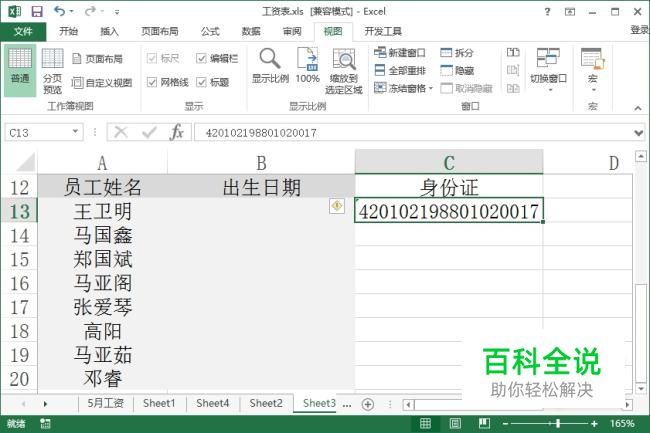Viewport: 650px width, 433px height.
Task: Open the Zoom dialog magnifier
Action: click(x=270, y=65)
